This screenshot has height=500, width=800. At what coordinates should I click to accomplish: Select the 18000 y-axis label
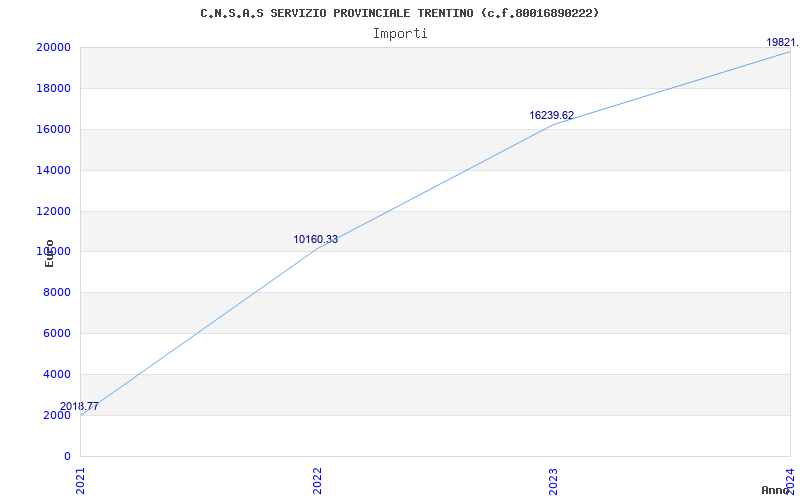(x=53, y=88)
